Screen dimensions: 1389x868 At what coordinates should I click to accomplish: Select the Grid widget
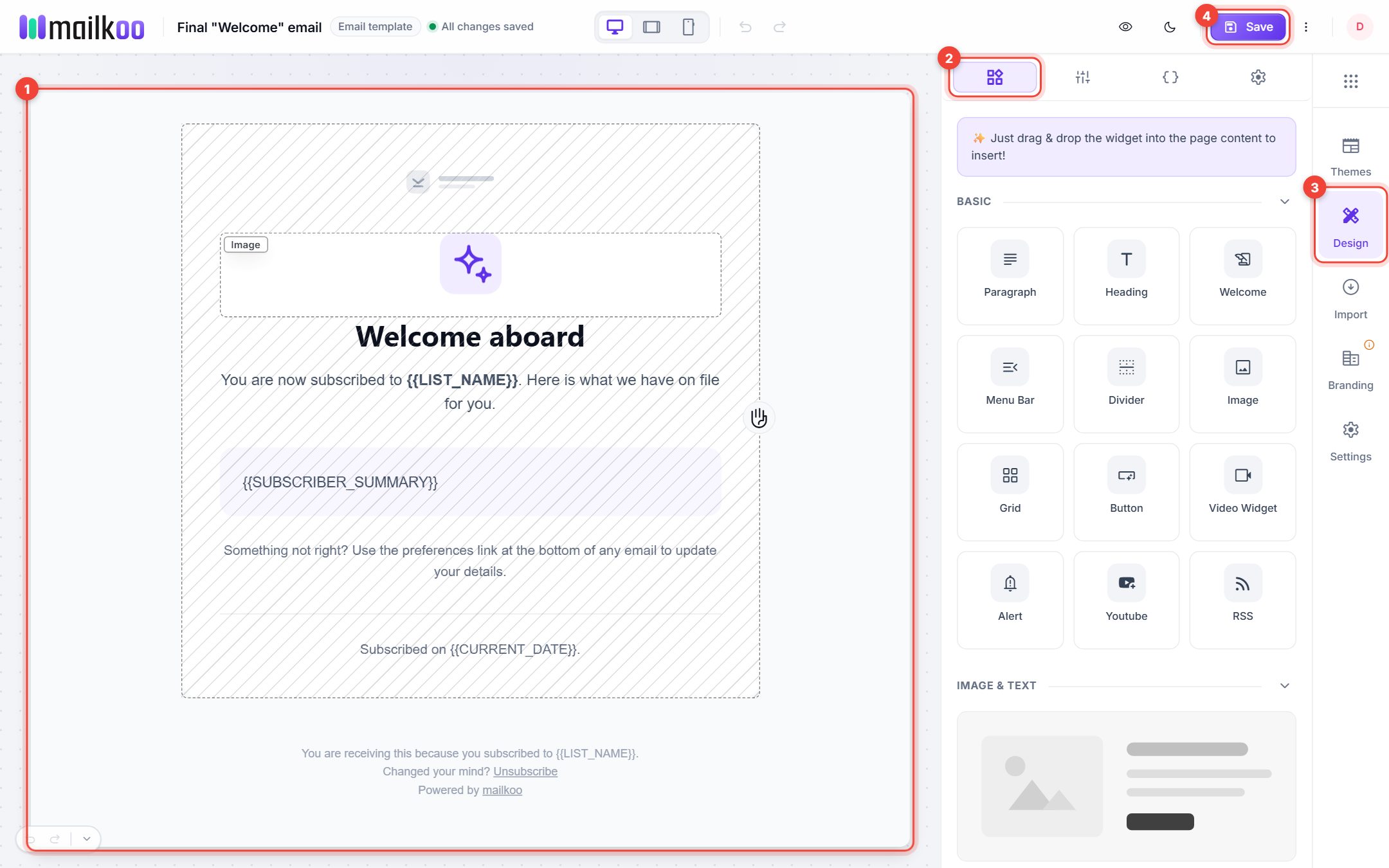pos(1010,492)
